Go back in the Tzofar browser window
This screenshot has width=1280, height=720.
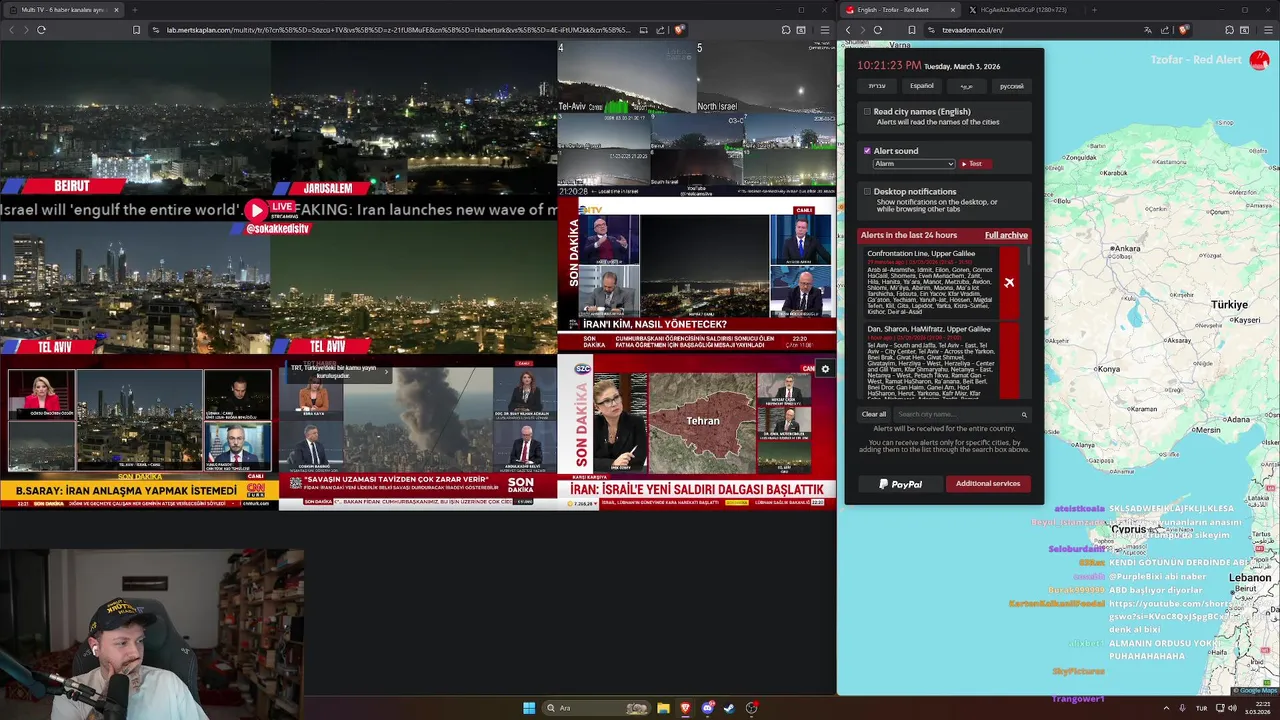pyautogui.click(x=848, y=30)
